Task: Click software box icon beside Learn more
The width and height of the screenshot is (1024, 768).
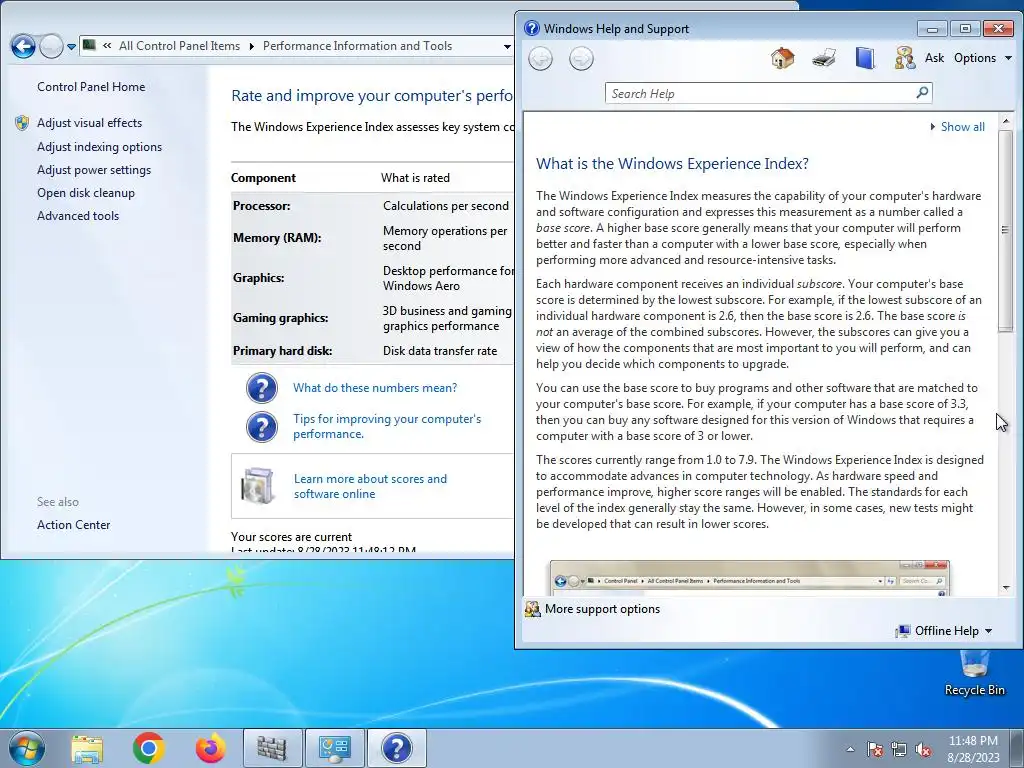Action: 257,486
